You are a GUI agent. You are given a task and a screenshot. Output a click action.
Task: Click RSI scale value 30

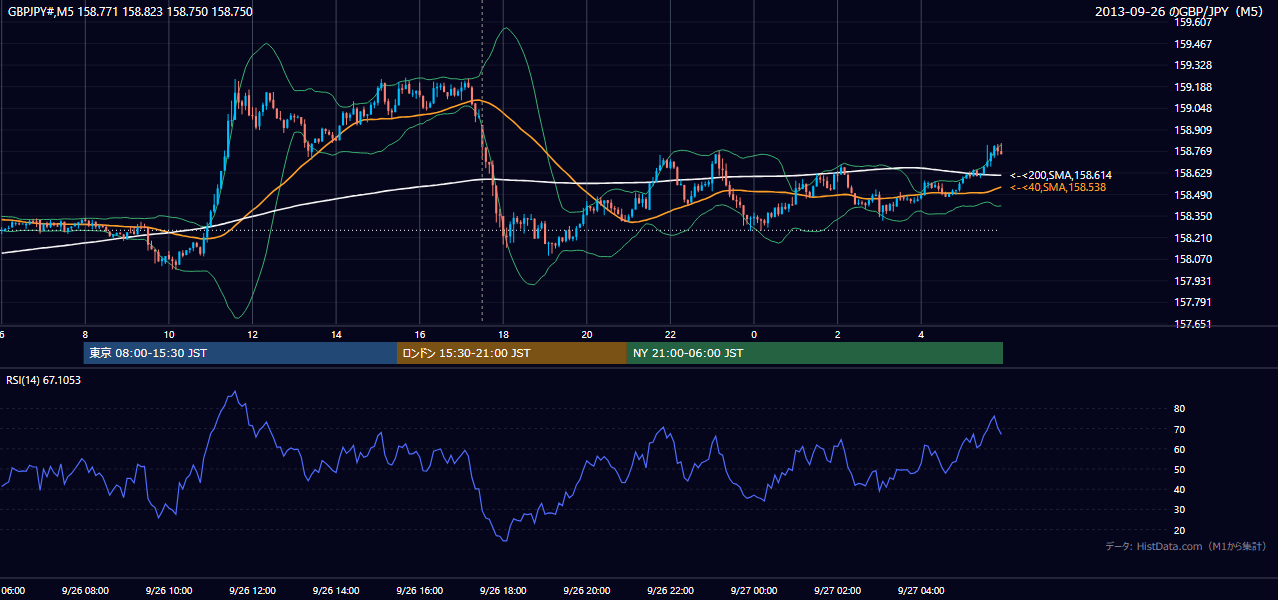point(1180,509)
